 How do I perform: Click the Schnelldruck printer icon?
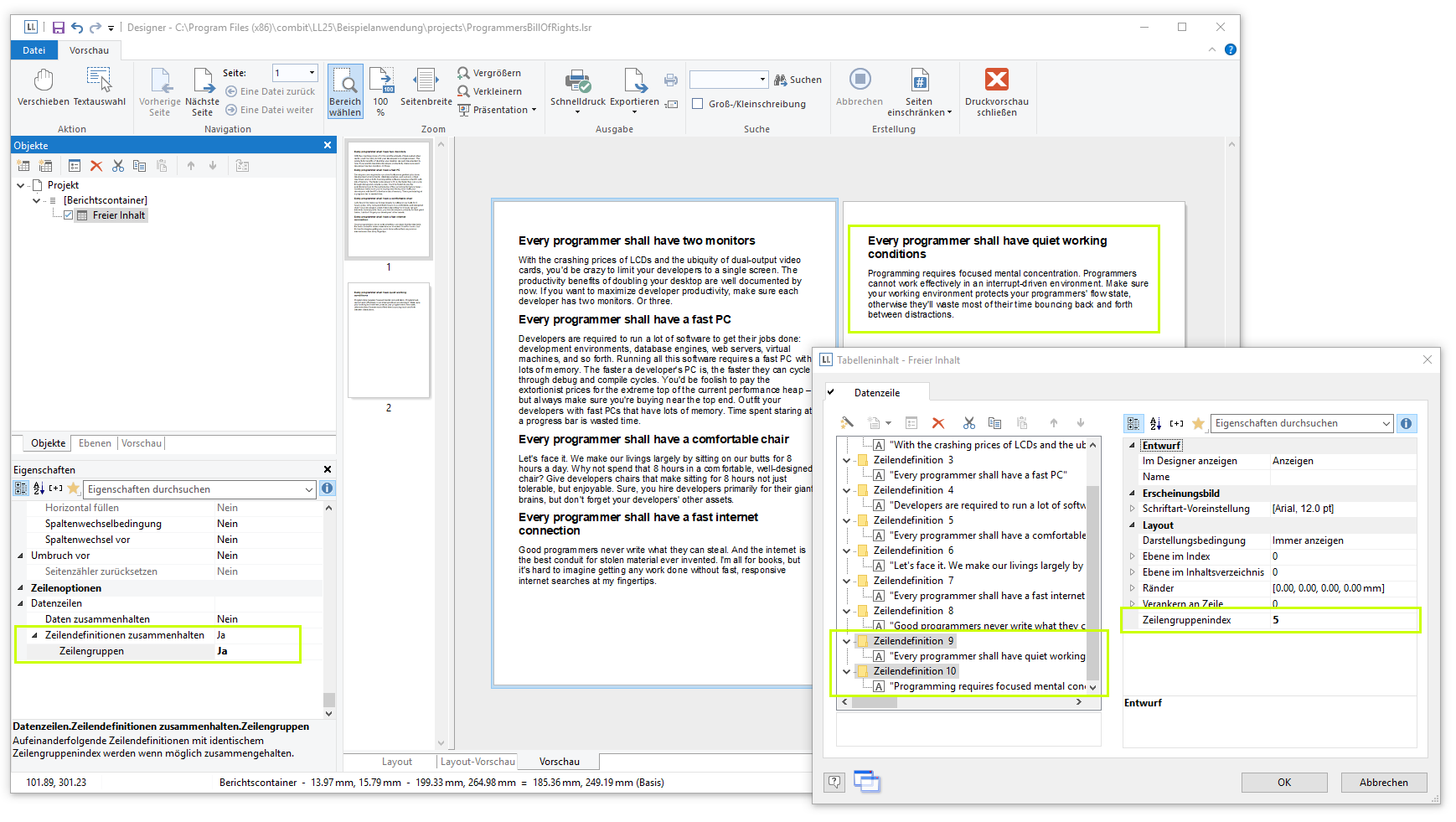click(x=577, y=81)
